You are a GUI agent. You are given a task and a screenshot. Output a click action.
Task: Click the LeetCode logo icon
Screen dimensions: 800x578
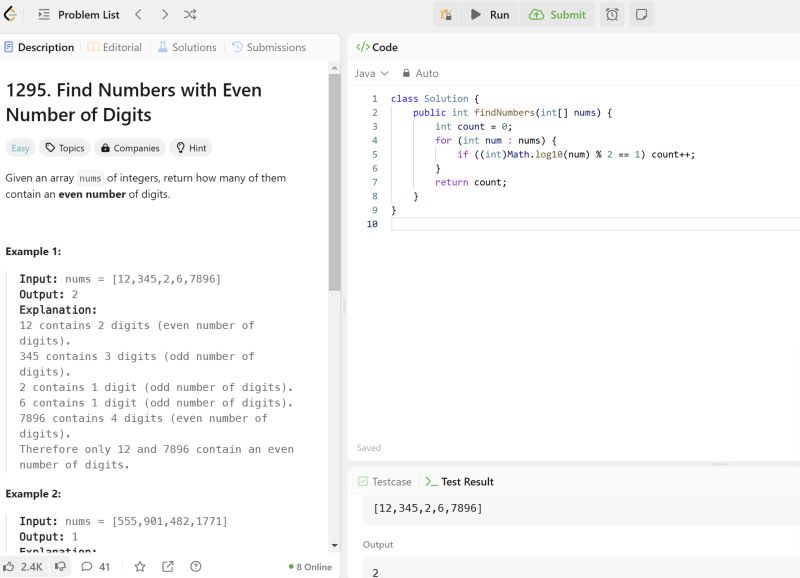coord(10,14)
